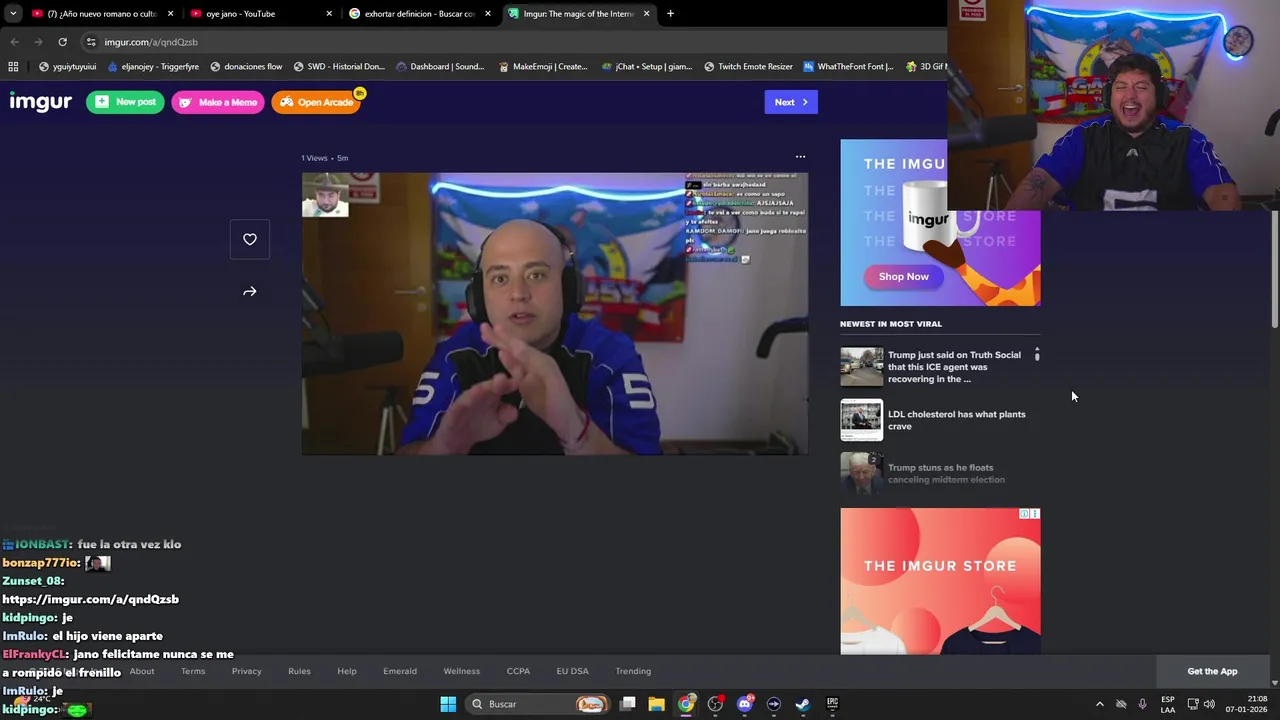Favorite the post with the heart icon
Image resolution: width=1280 pixels, height=720 pixels.
click(250, 239)
